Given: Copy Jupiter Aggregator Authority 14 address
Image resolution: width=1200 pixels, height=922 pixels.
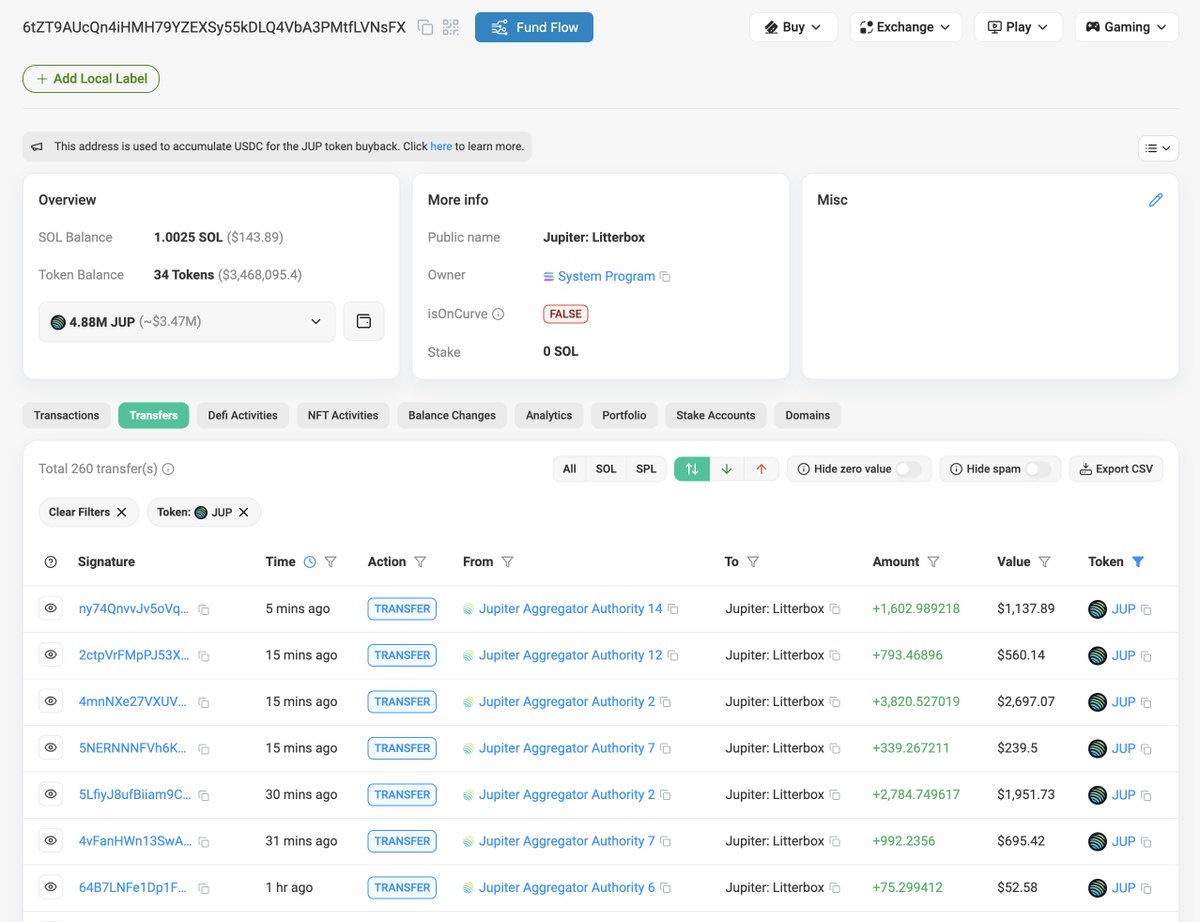Looking at the screenshot, I should (673, 609).
